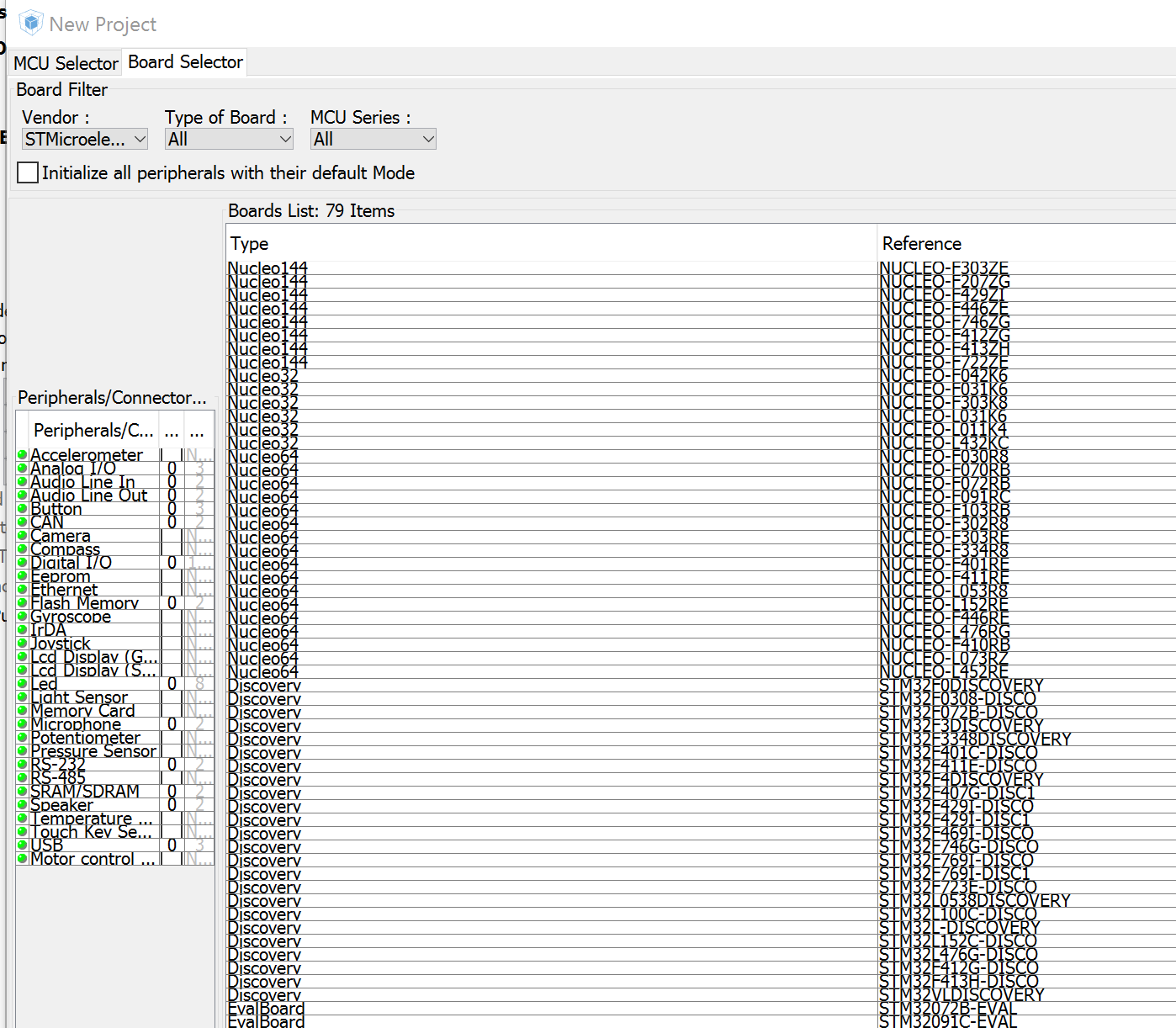Select the Temperature peripheral row
Screen dimensions: 1176x1028
tap(115, 819)
